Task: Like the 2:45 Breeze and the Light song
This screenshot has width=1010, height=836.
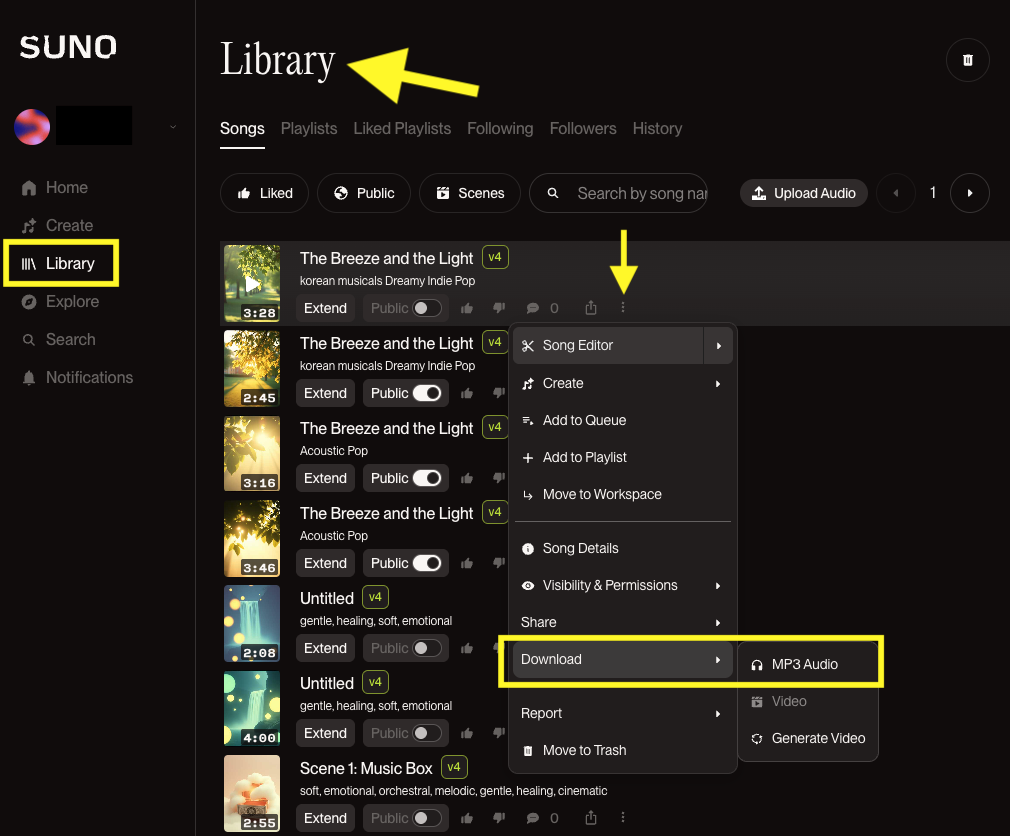Action: coord(467,393)
